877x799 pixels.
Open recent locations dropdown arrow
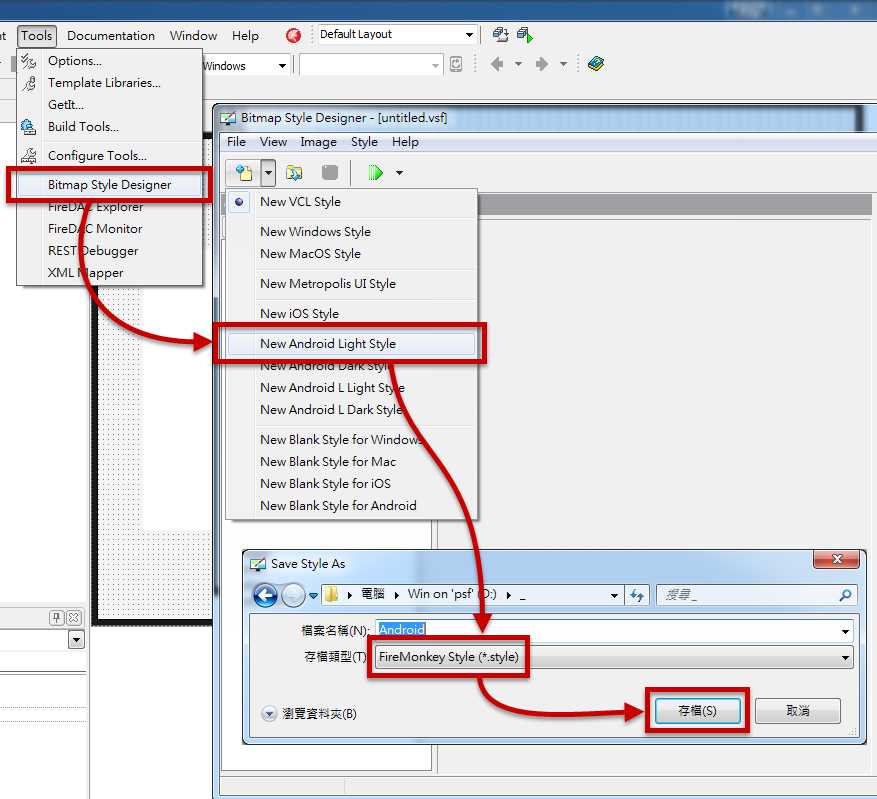click(314, 595)
